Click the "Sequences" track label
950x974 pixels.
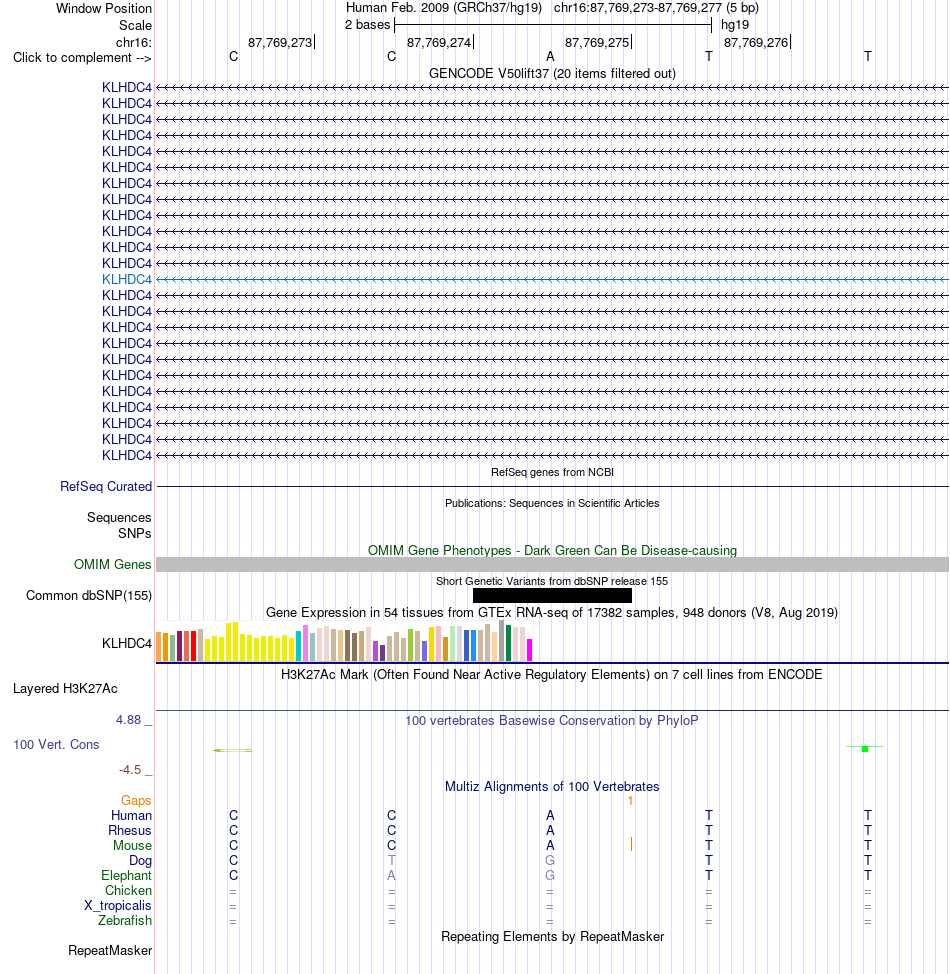[119, 517]
